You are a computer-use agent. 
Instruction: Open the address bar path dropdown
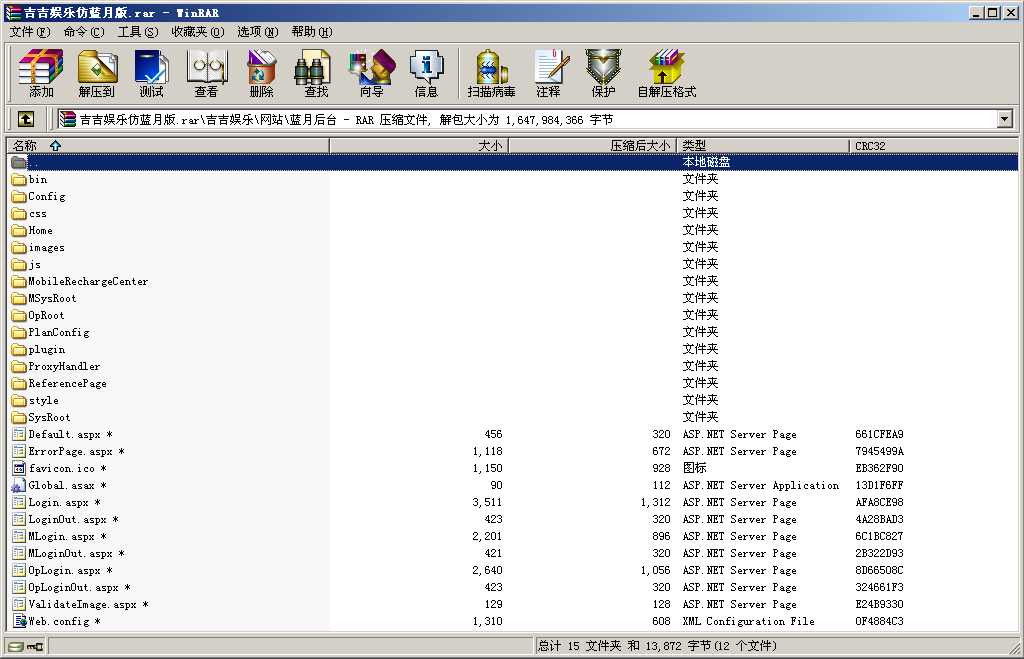(1004, 119)
